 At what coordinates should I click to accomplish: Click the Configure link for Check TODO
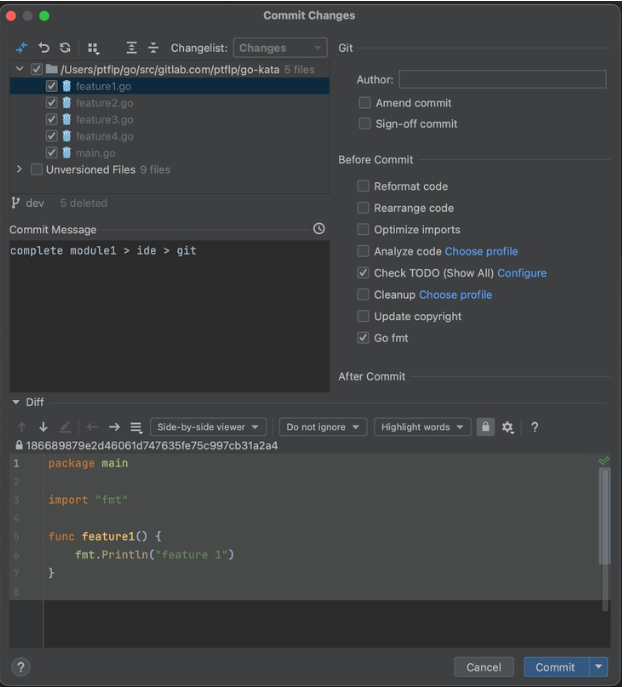pos(522,273)
